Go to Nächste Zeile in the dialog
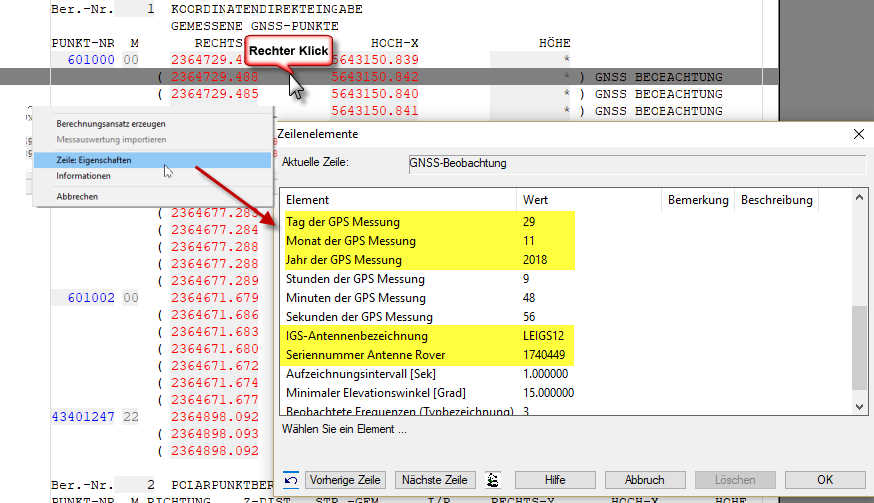874x503 pixels. click(x=432, y=480)
